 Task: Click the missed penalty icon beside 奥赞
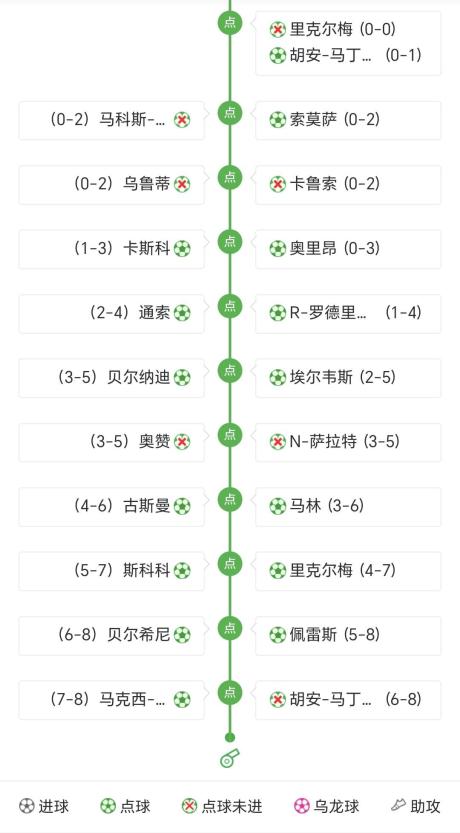coord(182,442)
